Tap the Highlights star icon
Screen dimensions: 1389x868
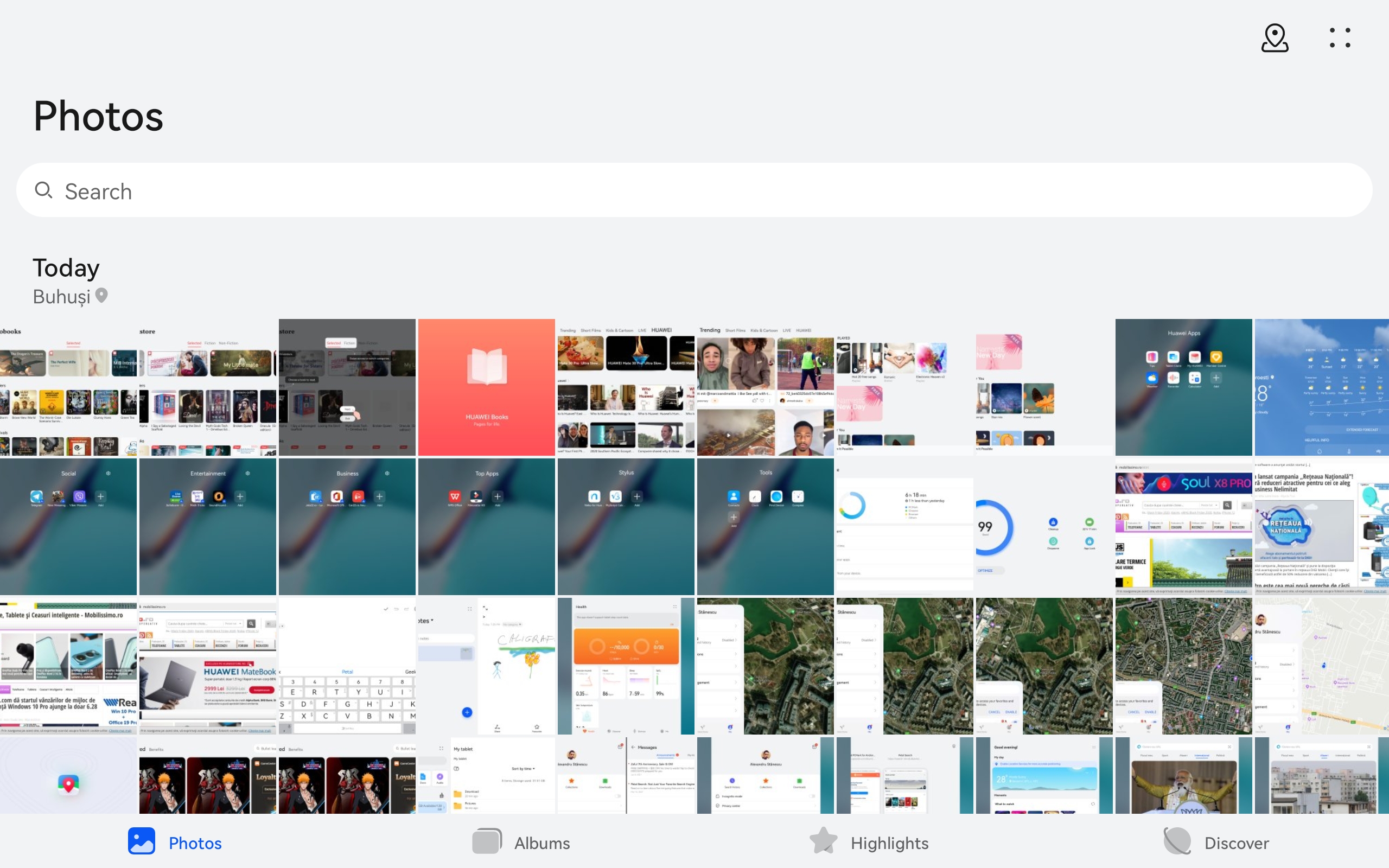click(824, 841)
